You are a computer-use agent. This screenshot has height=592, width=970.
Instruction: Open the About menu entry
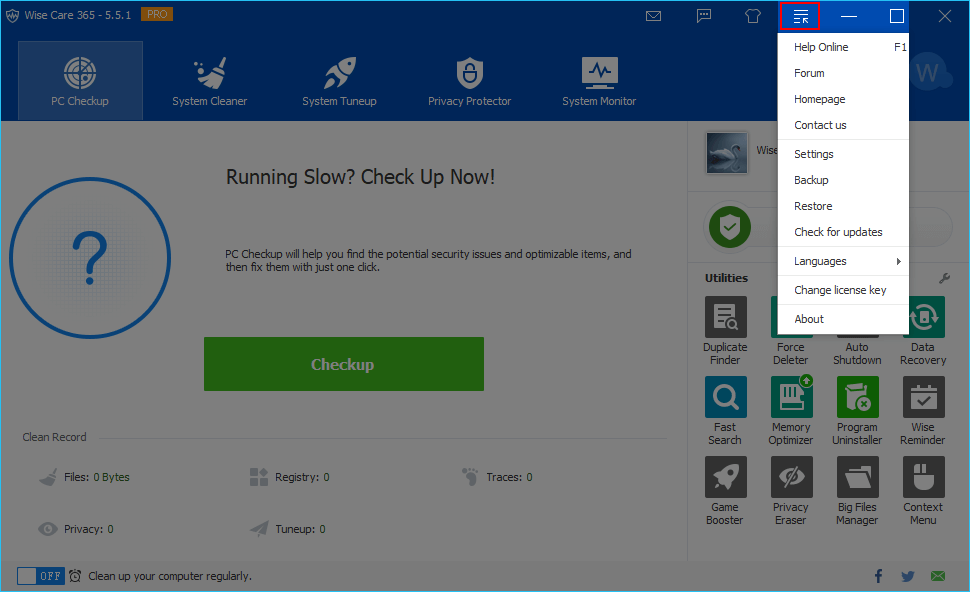[843, 319]
